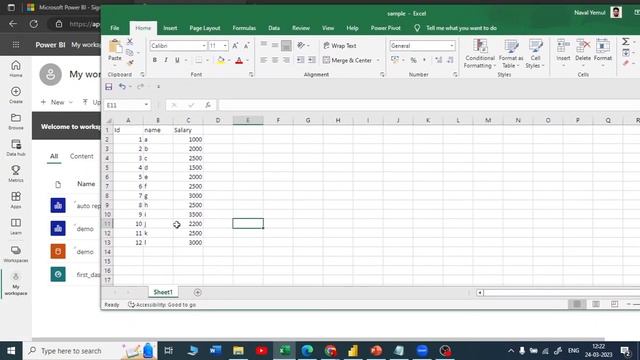Image resolution: width=640 pixels, height=360 pixels.
Task: Open fill color dropdown arrow
Action: coord(229,60)
